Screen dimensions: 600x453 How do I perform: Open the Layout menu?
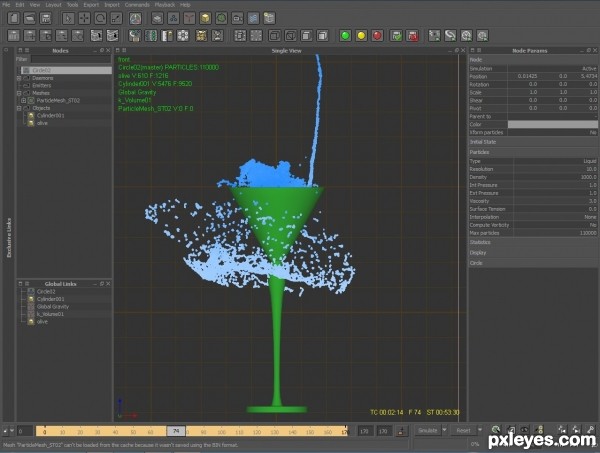pyautogui.click(x=53, y=5)
